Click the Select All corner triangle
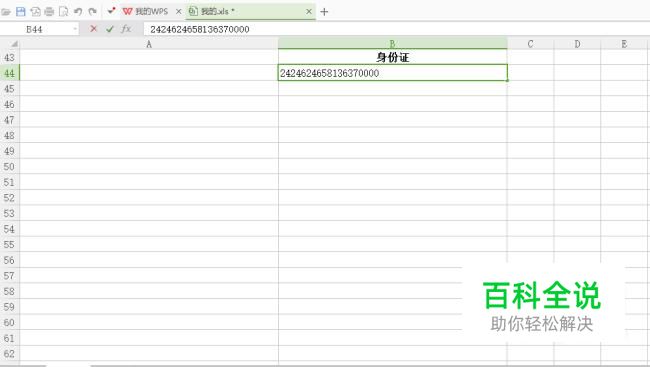This screenshot has height=367, width=650. pos(14,44)
